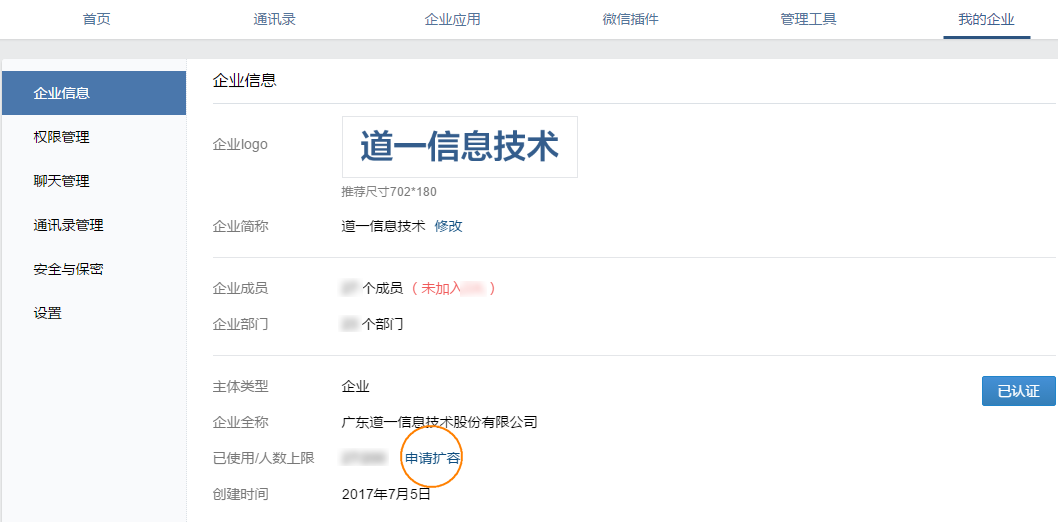Click the 我的企业 tab
Screen dimensions: 1058x522
986,19
